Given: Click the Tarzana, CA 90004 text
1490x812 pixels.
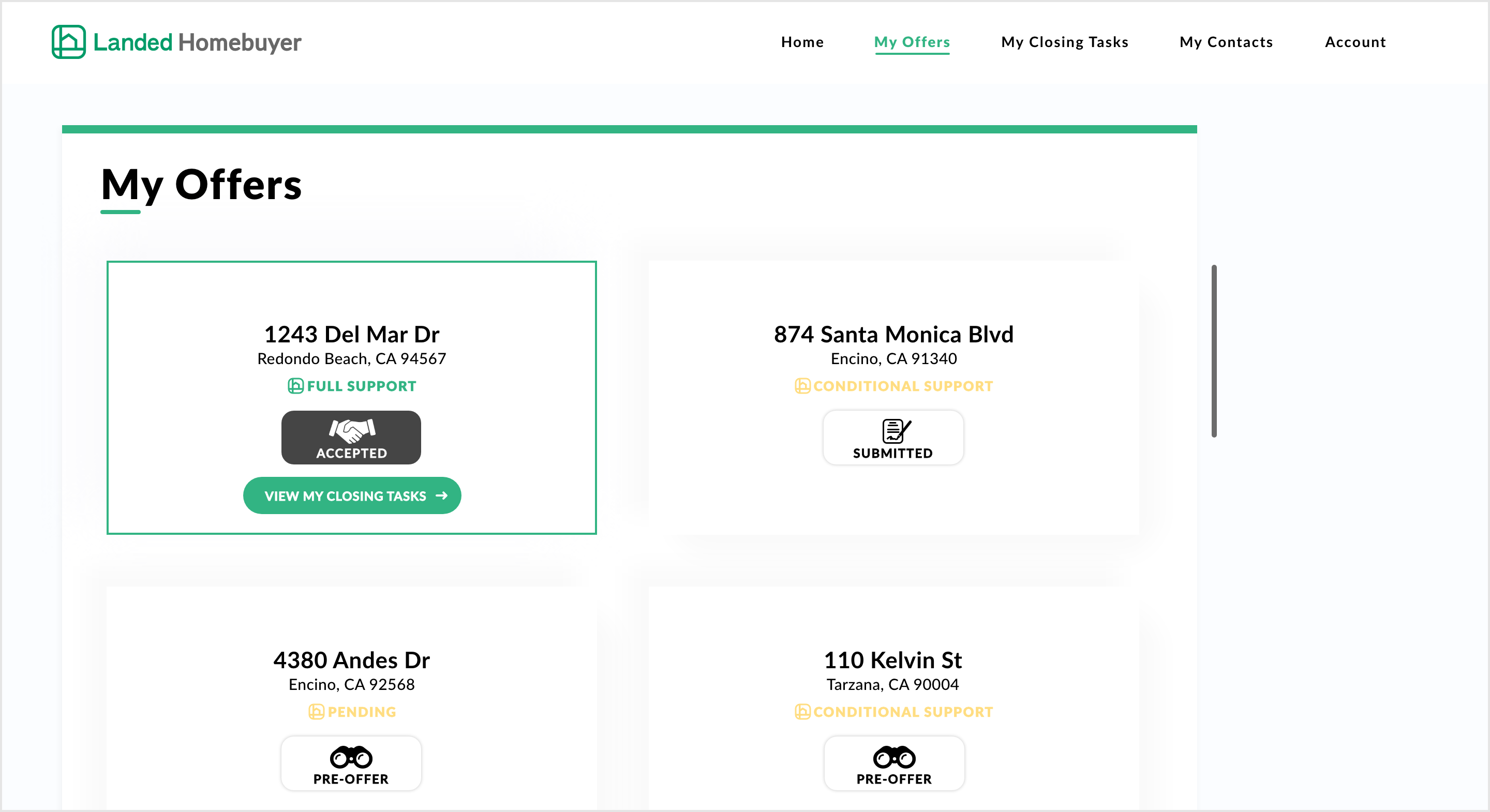Looking at the screenshot, I should click(893, 684).
